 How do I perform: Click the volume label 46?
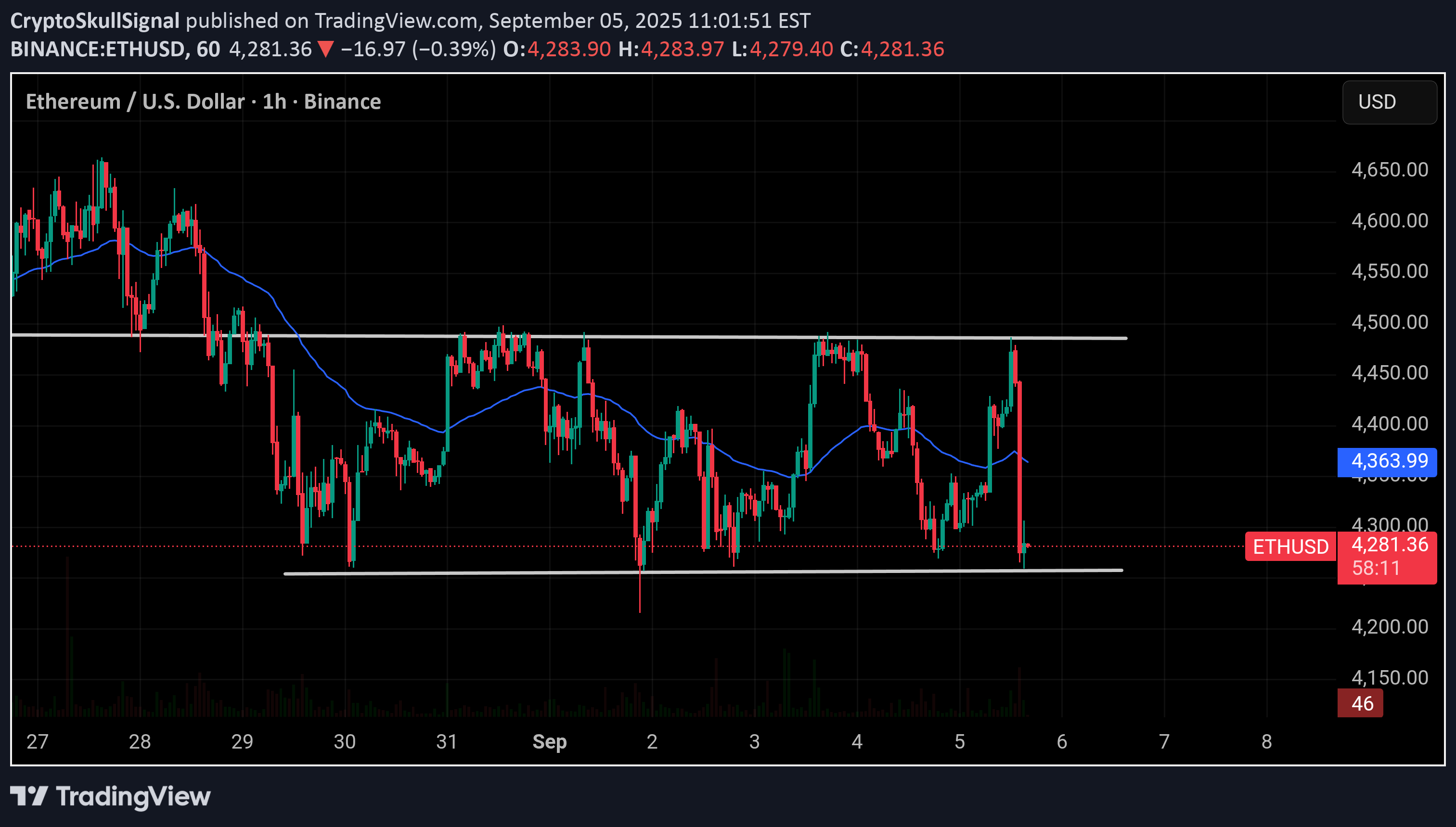coord(1361,703)
